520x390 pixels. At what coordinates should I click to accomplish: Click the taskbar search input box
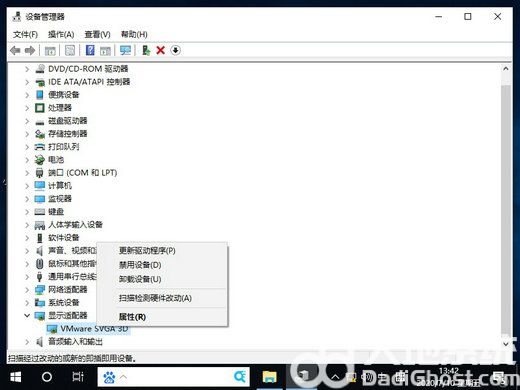174,377
